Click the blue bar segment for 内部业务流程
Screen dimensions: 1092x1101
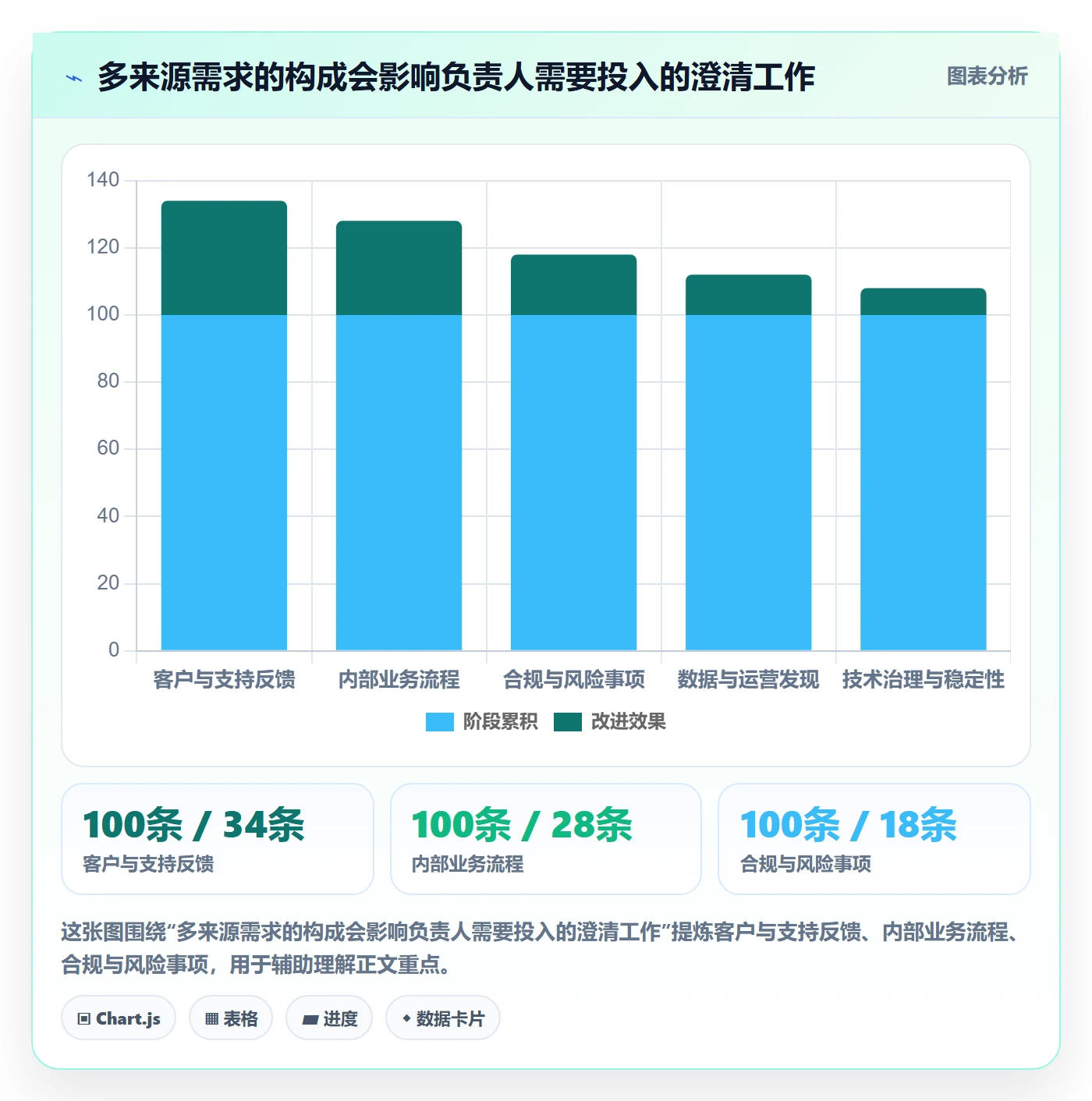pyautogui.click(x=399, y=483)
